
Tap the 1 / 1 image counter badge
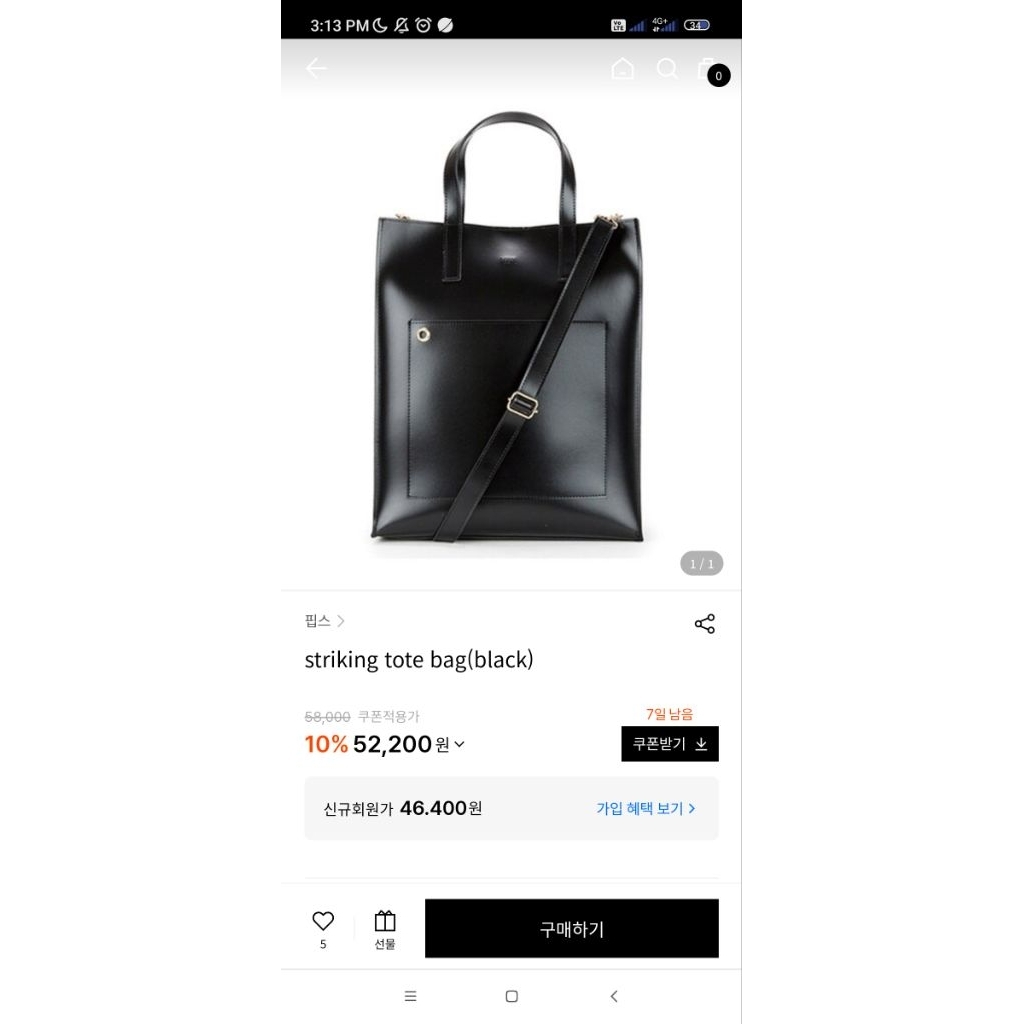point(701,564)
